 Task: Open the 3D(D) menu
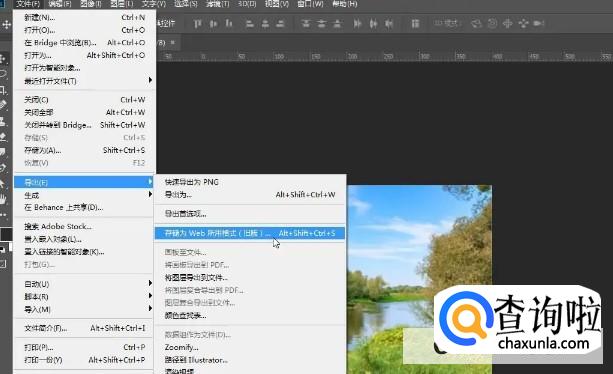(x=247, y=4)
